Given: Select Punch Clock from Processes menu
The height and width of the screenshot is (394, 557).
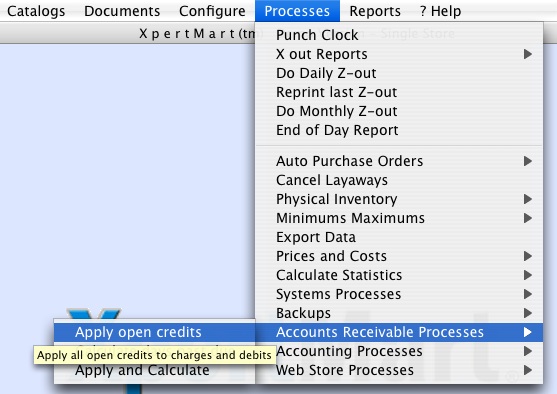Looking at the screenshot, I should (x=399, y=35).
